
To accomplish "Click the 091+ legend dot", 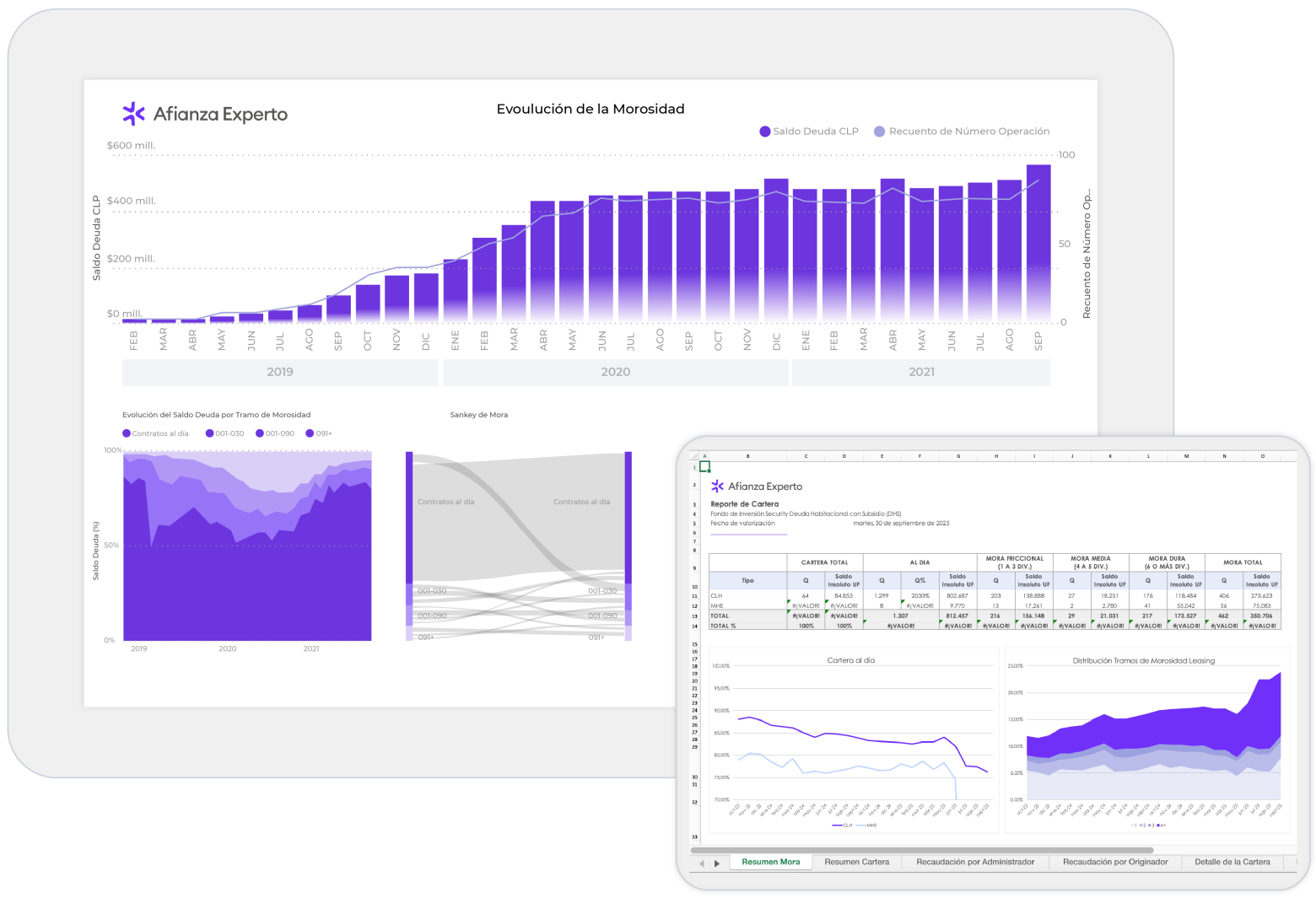I will point(310,433).
